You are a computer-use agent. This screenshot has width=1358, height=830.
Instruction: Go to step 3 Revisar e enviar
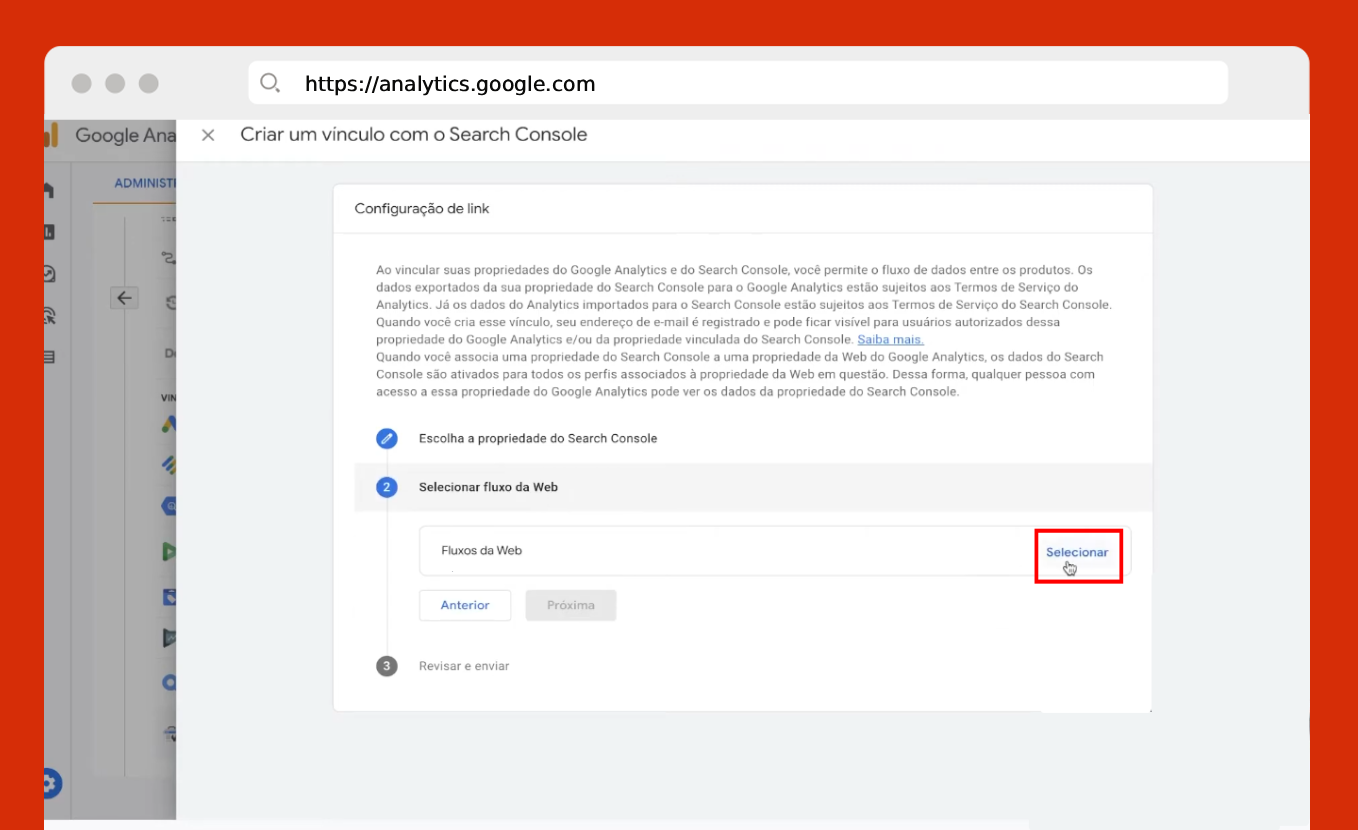tap(463, 666)
